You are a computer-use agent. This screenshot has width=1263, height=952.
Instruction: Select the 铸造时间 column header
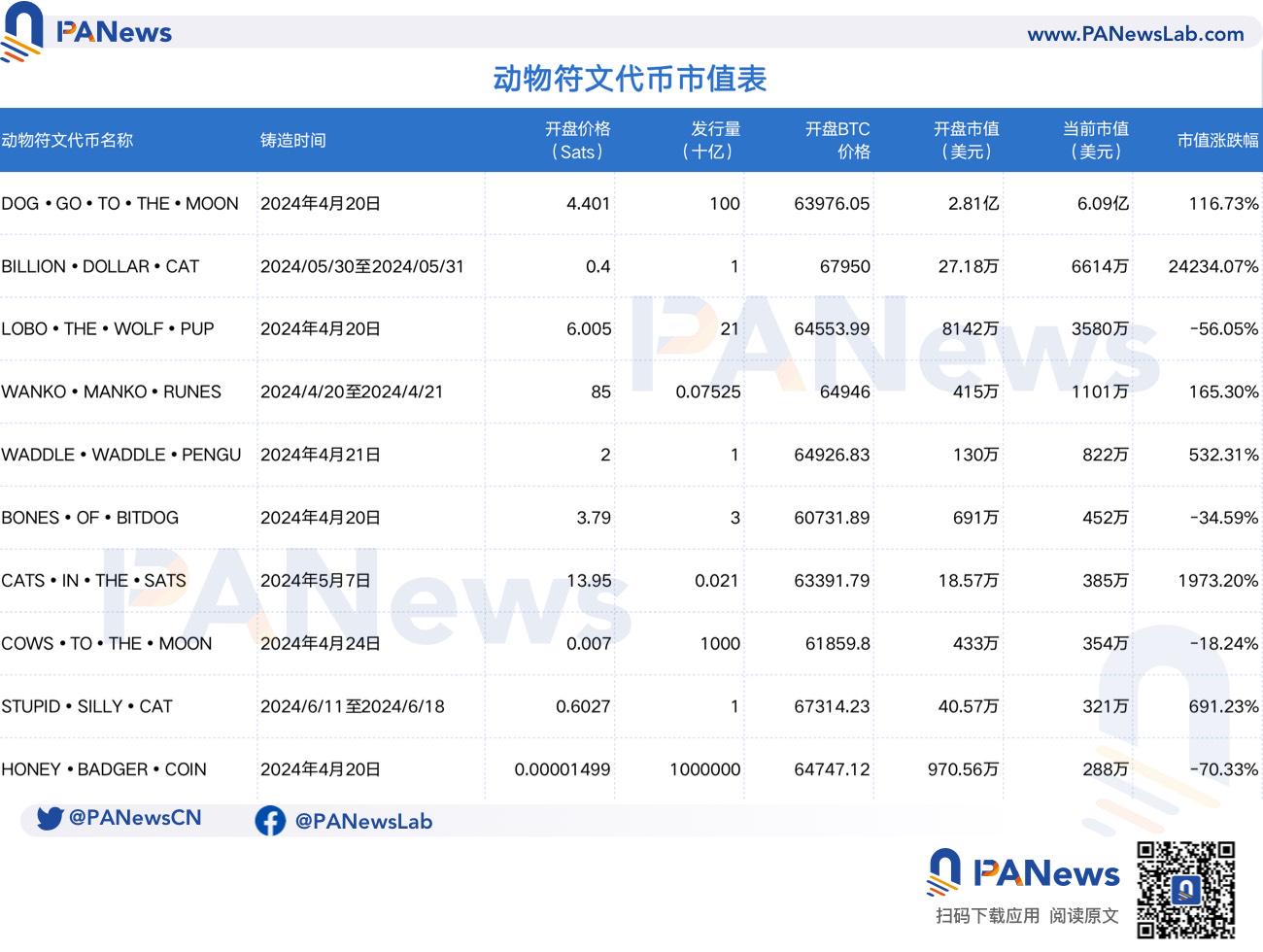tap(291, 140)
